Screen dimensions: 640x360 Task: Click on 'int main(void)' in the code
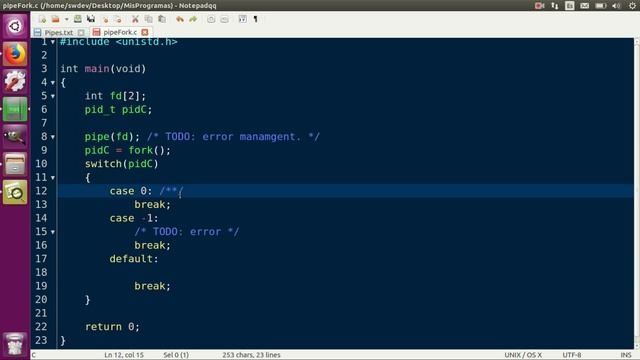(103, 69)
